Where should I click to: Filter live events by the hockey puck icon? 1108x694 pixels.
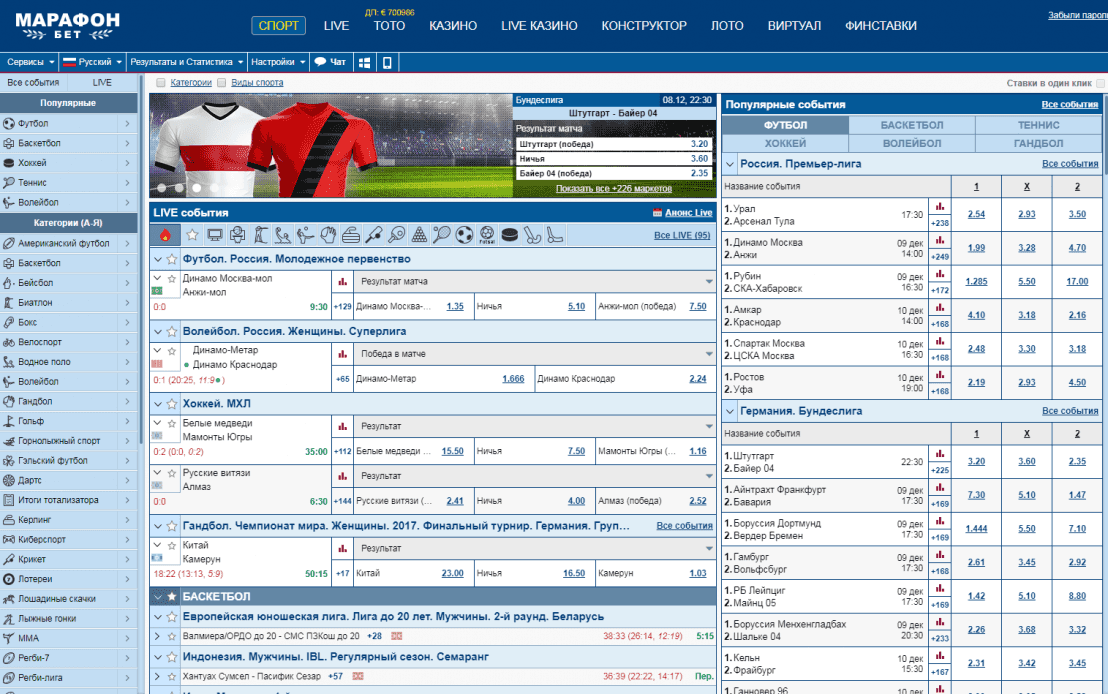tap(509, 235)
